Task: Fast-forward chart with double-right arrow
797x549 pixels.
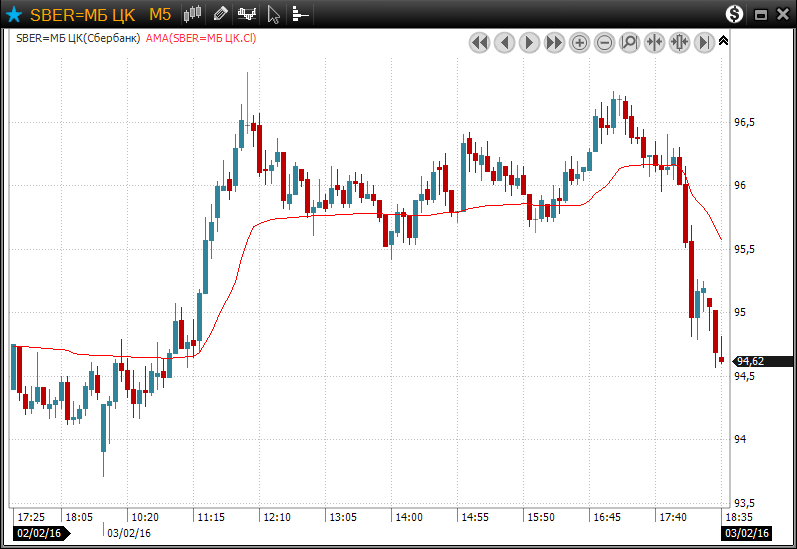Action: click(554, 42)
